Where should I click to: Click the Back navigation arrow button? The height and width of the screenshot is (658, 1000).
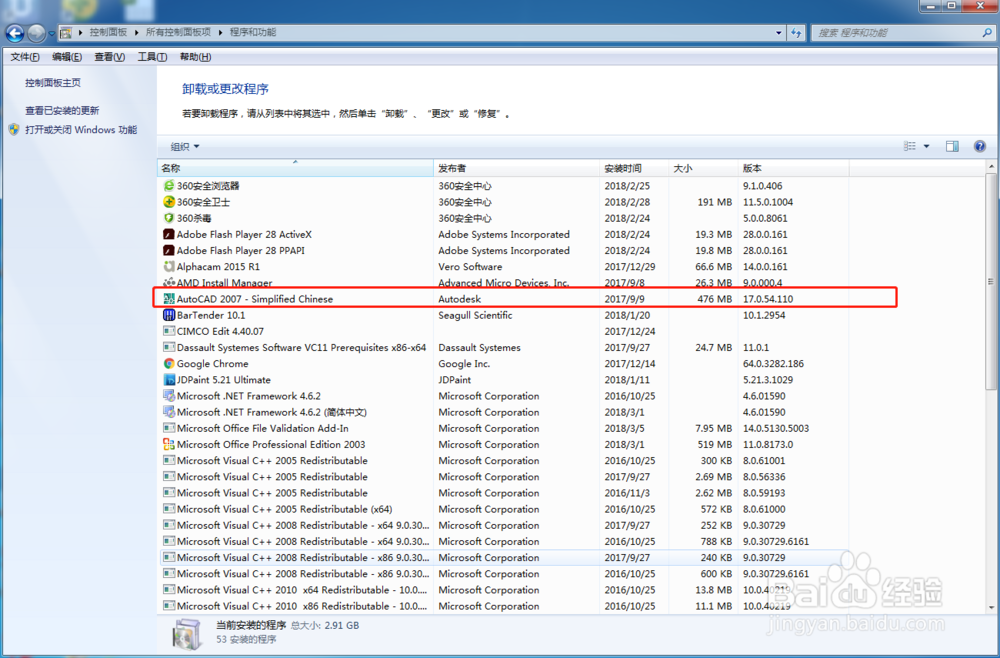click(x=15, y=33)
